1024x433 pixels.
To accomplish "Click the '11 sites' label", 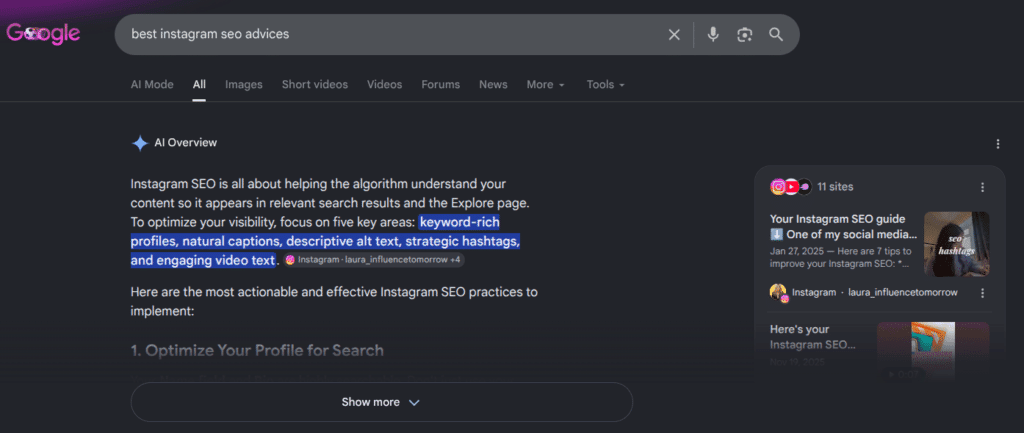I will 835,187.
